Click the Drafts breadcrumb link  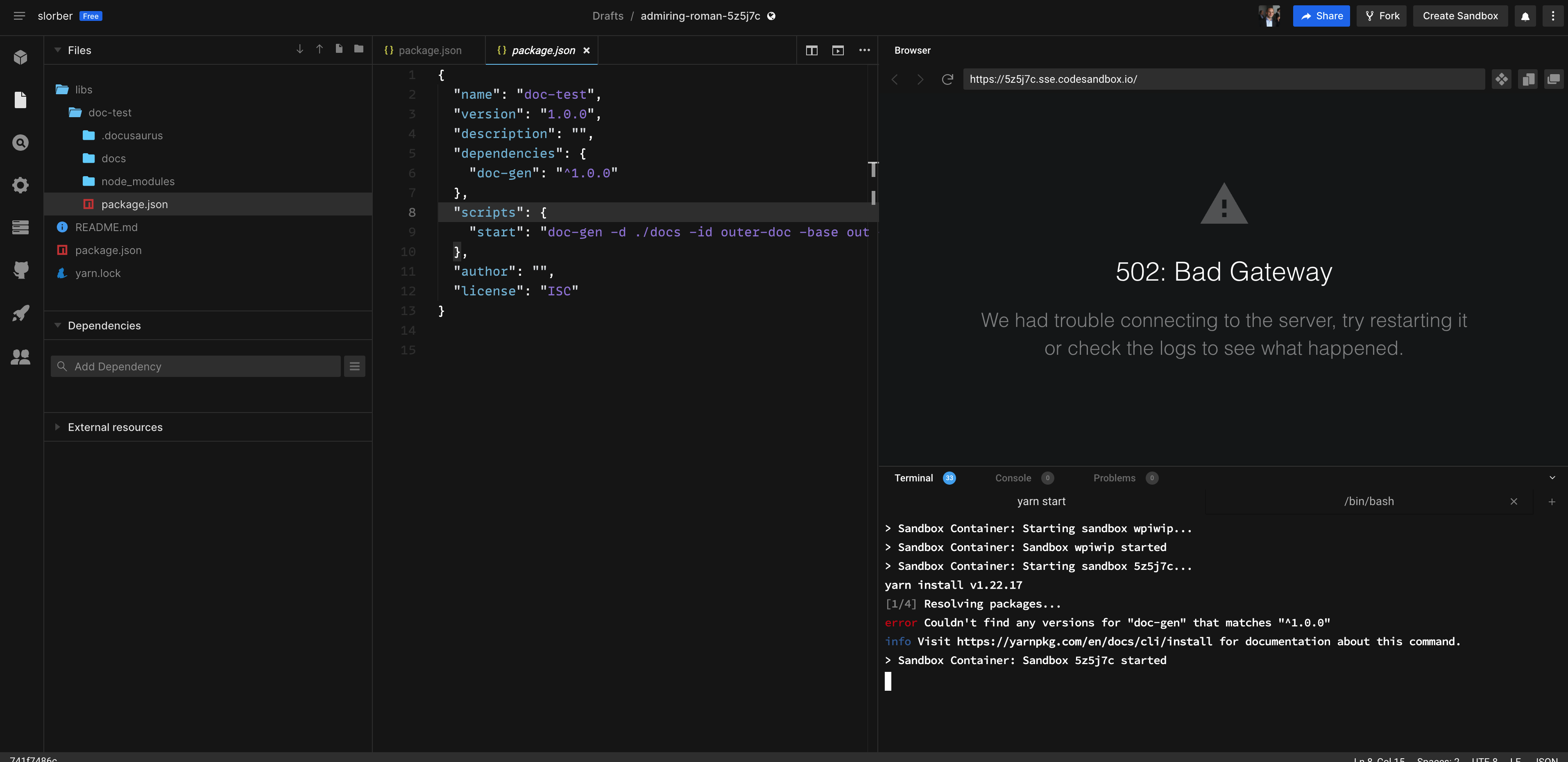pyautogui.click(x=607, y=16)
